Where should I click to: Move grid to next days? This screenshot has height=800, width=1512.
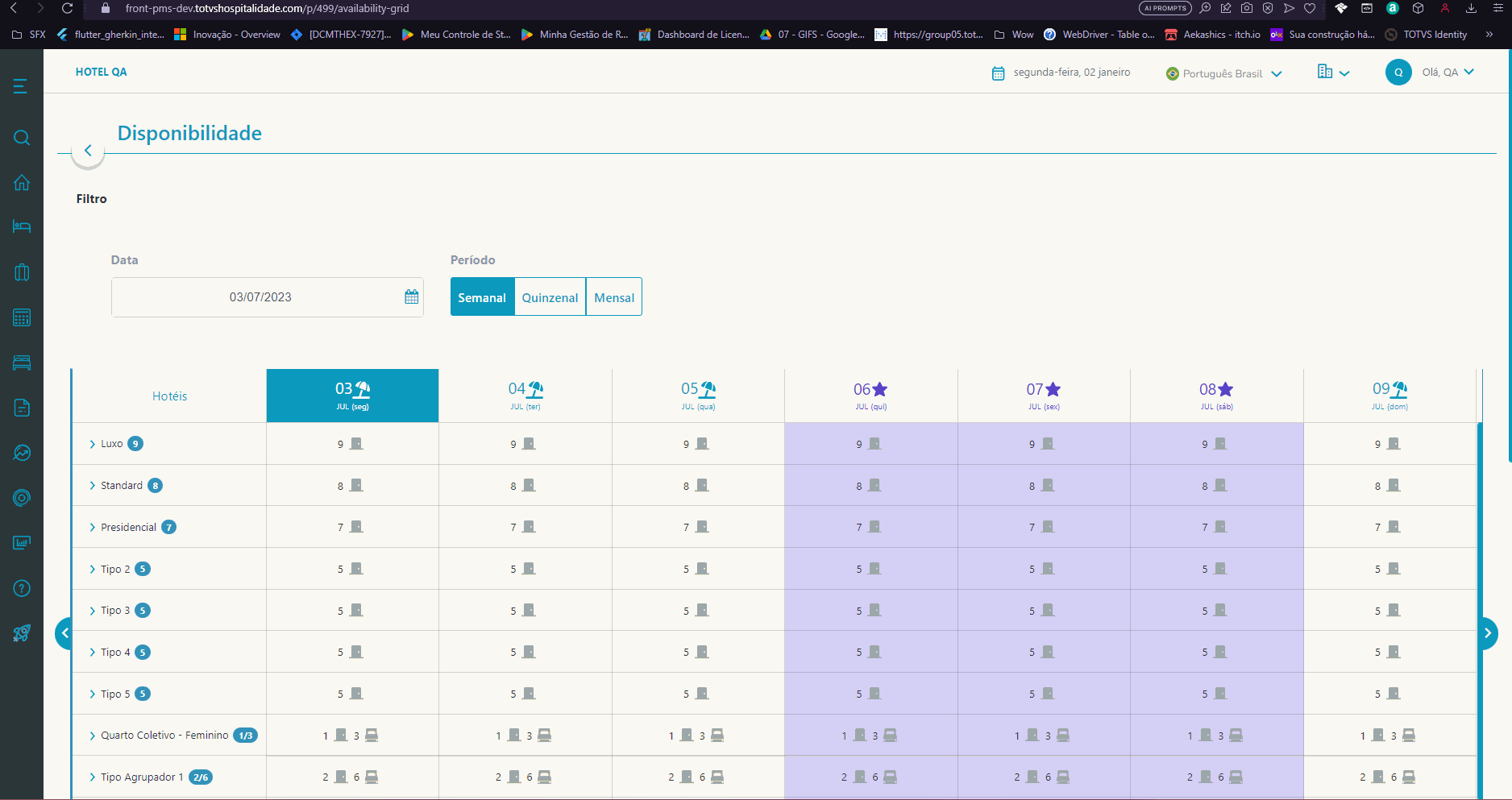point(1488,633)
